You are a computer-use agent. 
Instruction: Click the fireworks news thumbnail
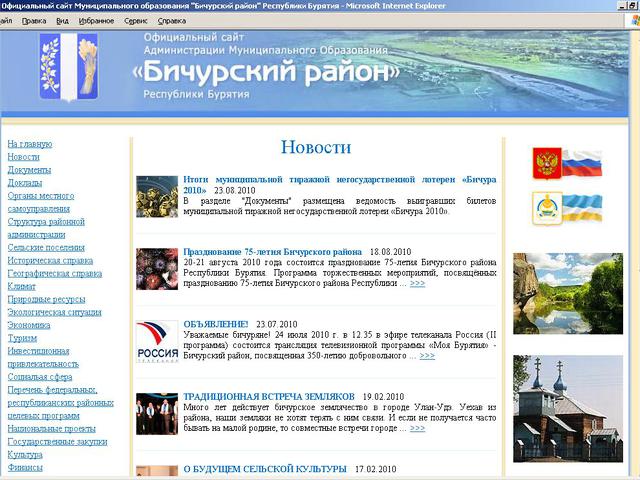click(157, 269)
